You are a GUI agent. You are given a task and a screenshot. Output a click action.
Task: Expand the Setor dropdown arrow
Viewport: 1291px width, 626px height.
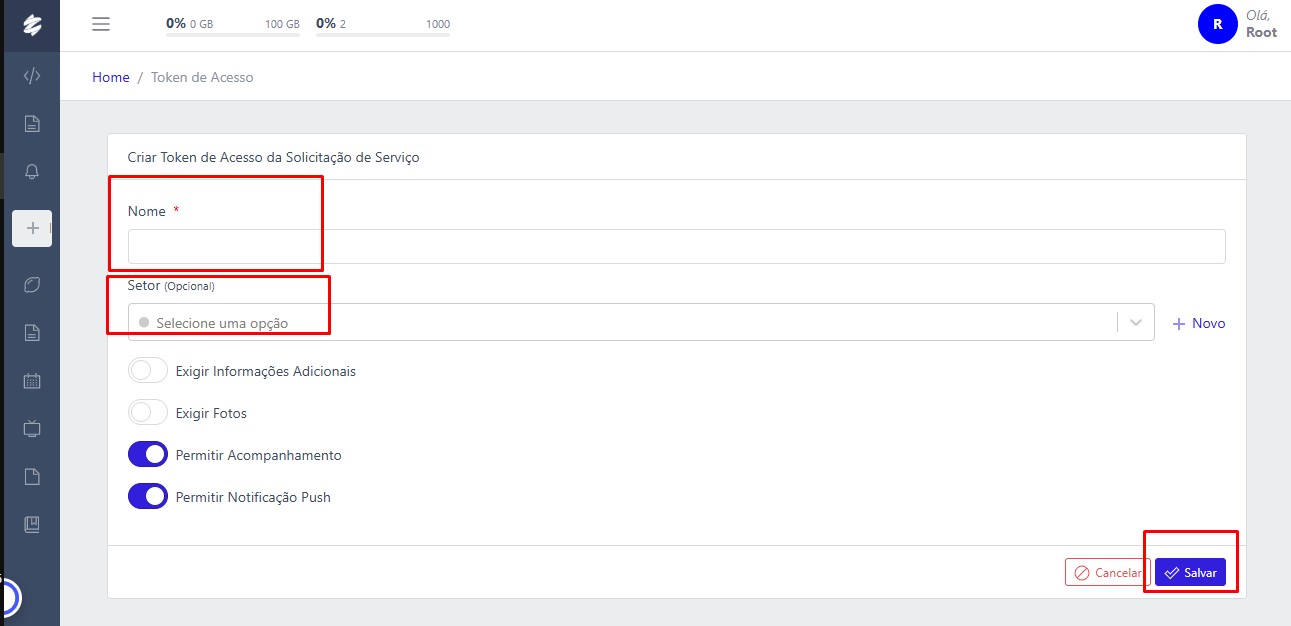pos(1136,323)
